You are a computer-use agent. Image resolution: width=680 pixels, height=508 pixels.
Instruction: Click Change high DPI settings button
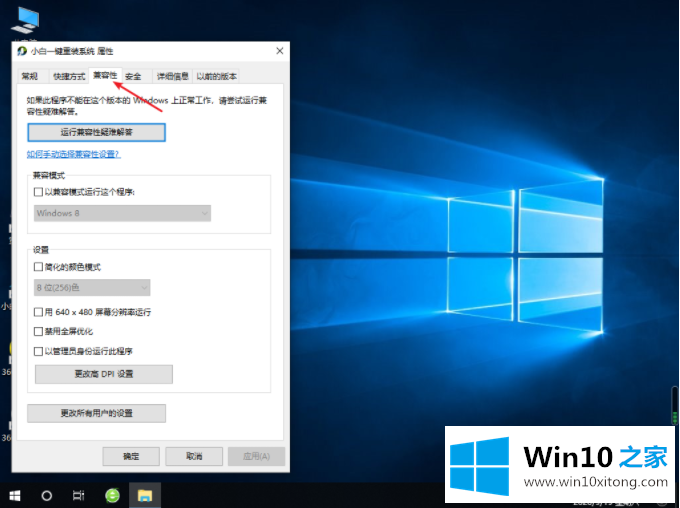pos(104,374)
